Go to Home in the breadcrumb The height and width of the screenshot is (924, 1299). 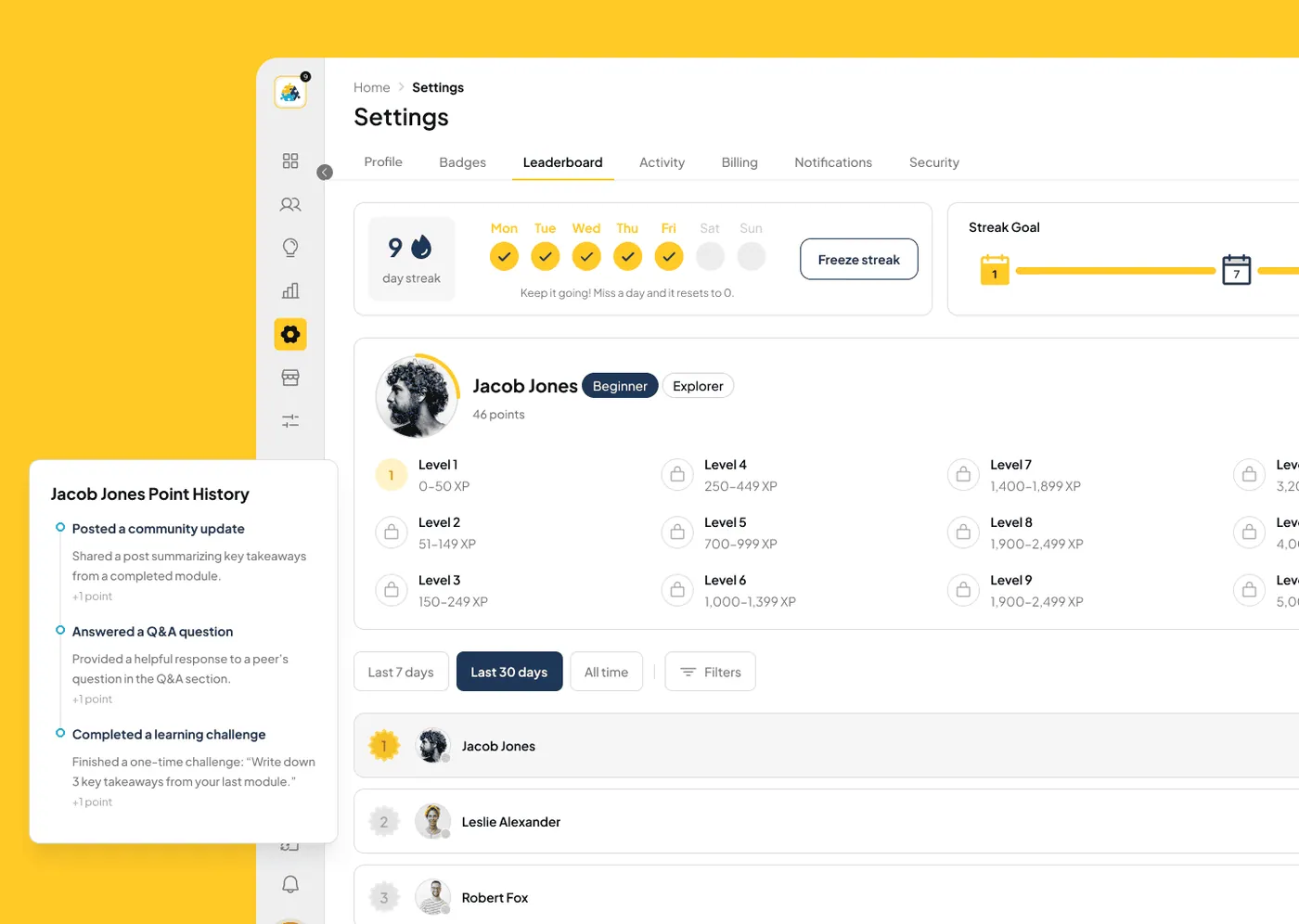click(372, 87)
